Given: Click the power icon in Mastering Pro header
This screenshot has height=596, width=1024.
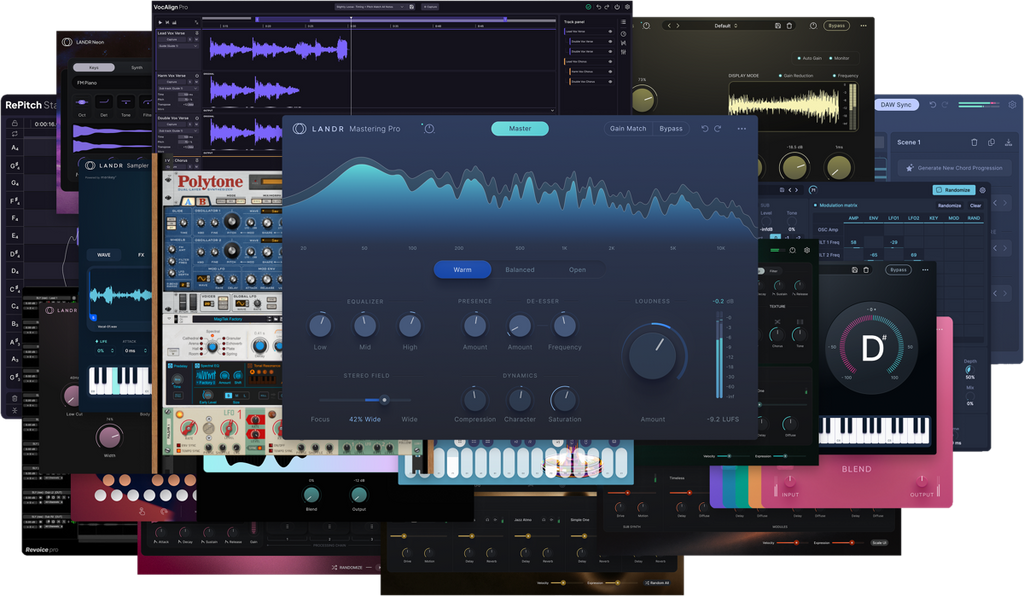Looking at the screenshot, I should (x=429, y=129).
